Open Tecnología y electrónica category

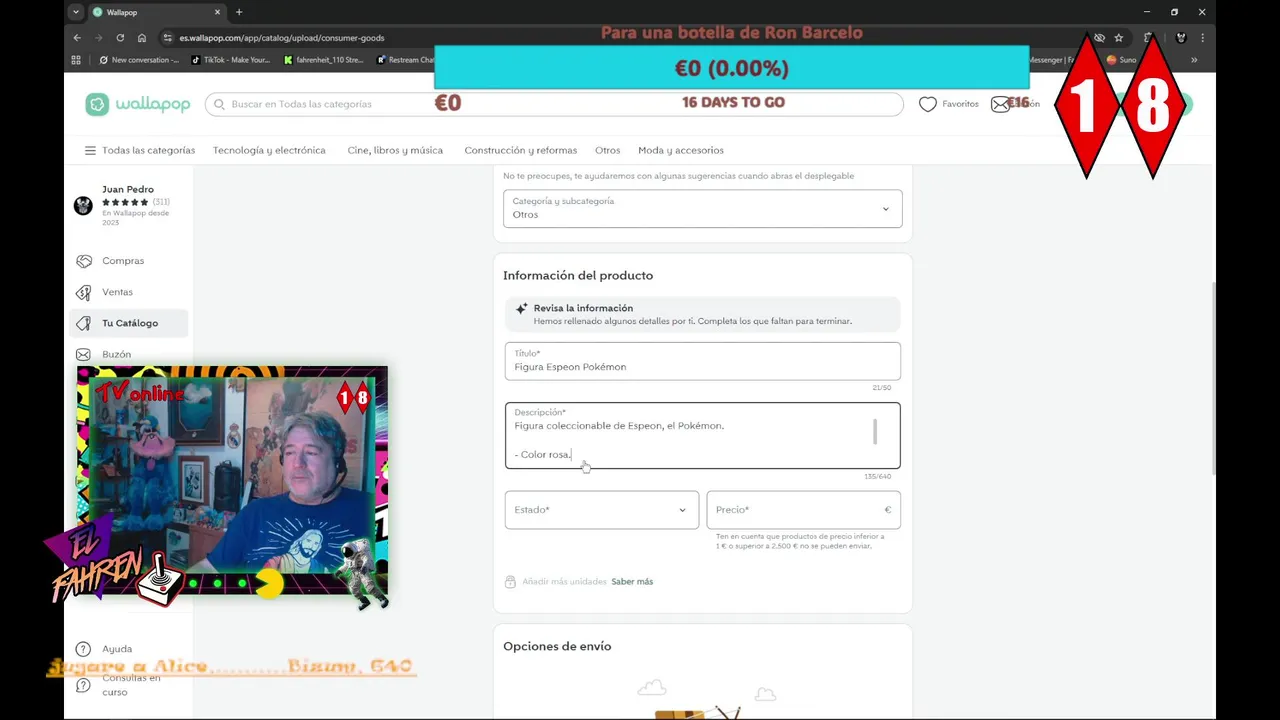[269, 150]
